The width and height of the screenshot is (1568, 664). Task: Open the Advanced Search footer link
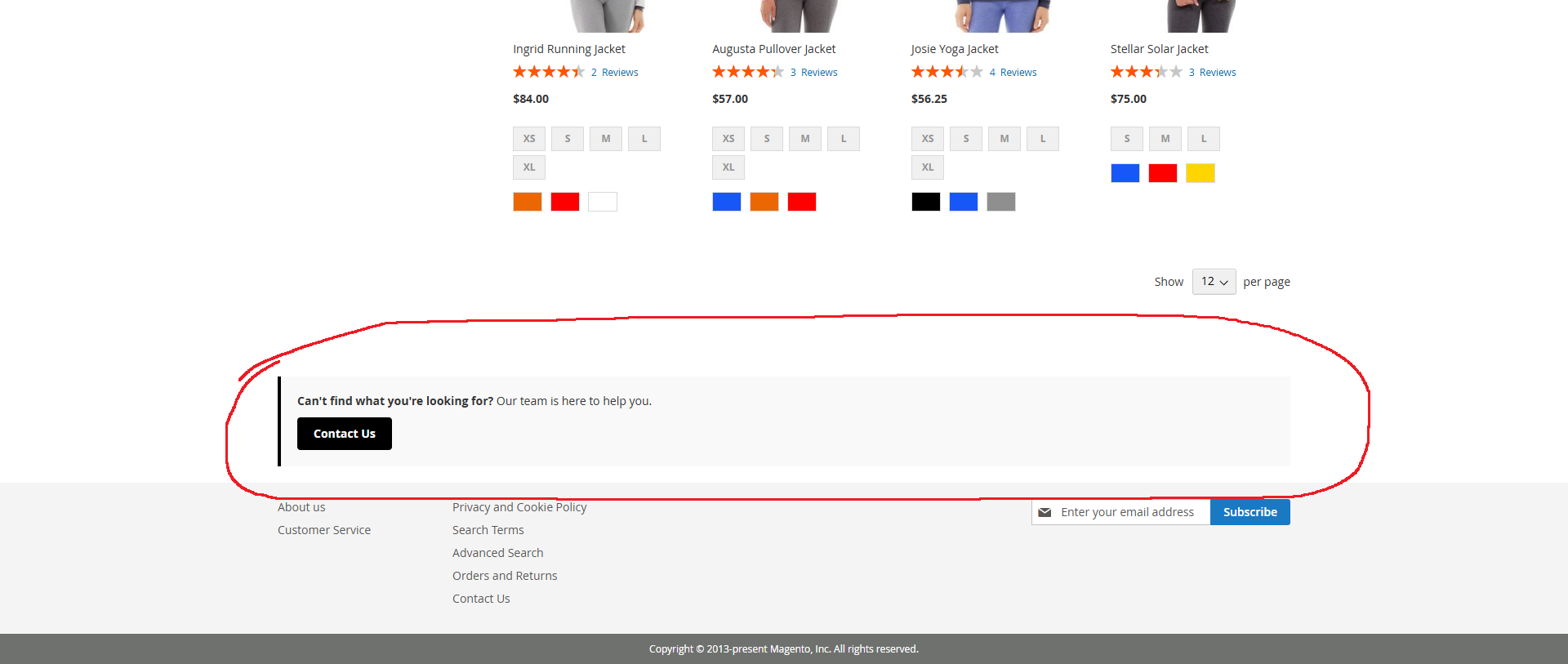(497, 553)
